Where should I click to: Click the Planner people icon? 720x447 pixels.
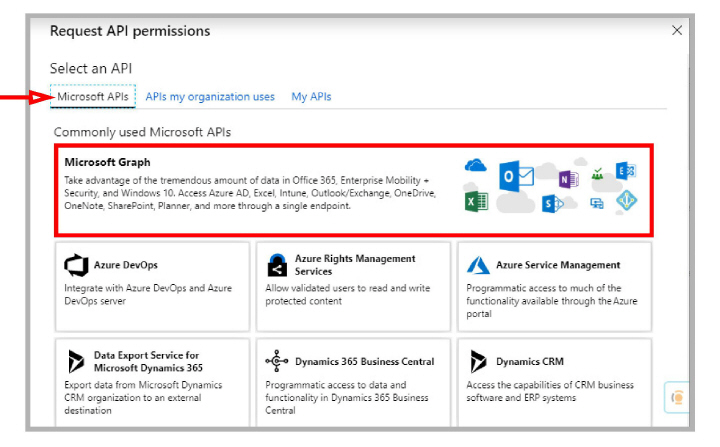click(597, 174)
